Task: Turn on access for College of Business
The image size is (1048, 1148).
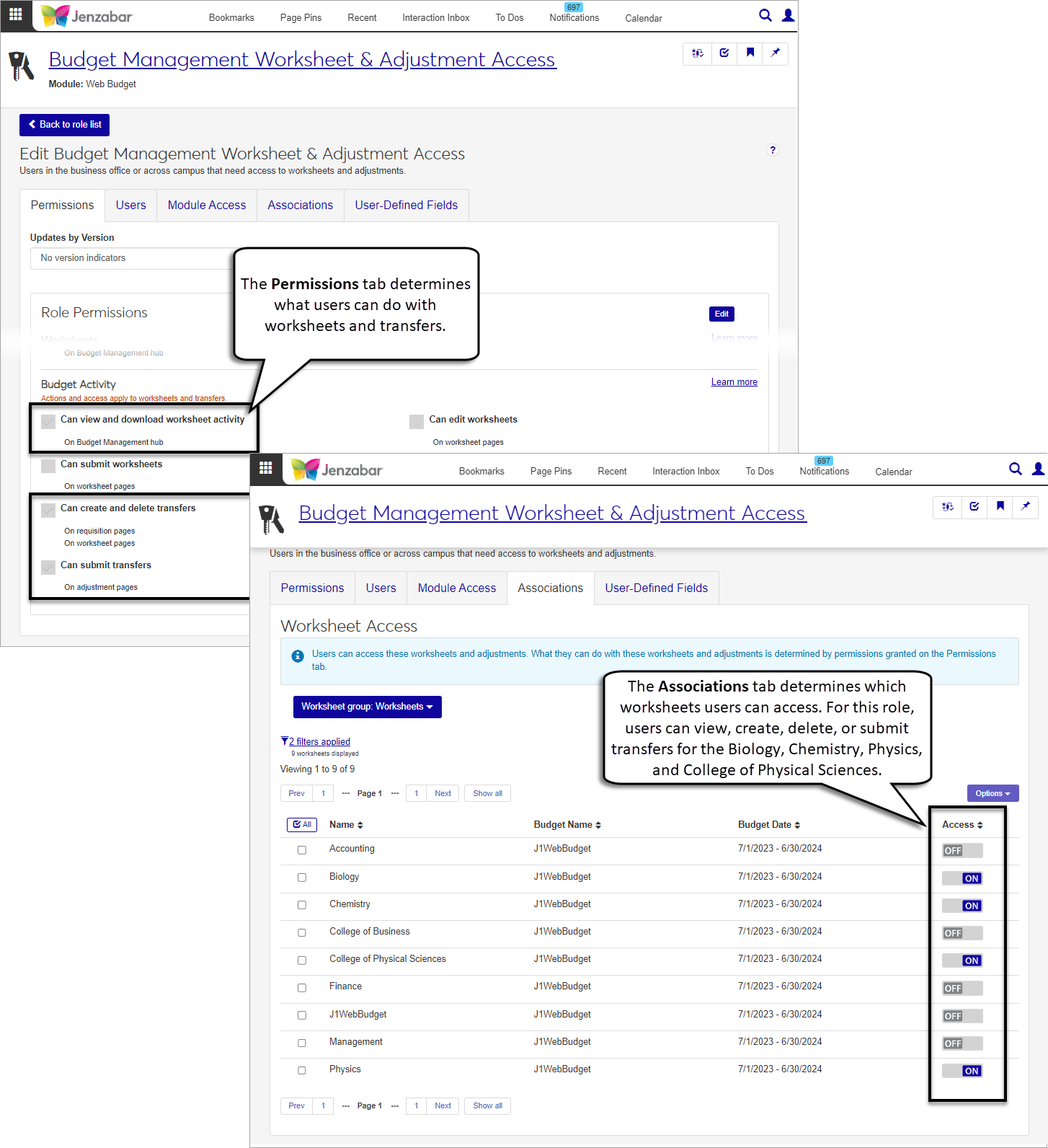Action: [x=962, y=933]
